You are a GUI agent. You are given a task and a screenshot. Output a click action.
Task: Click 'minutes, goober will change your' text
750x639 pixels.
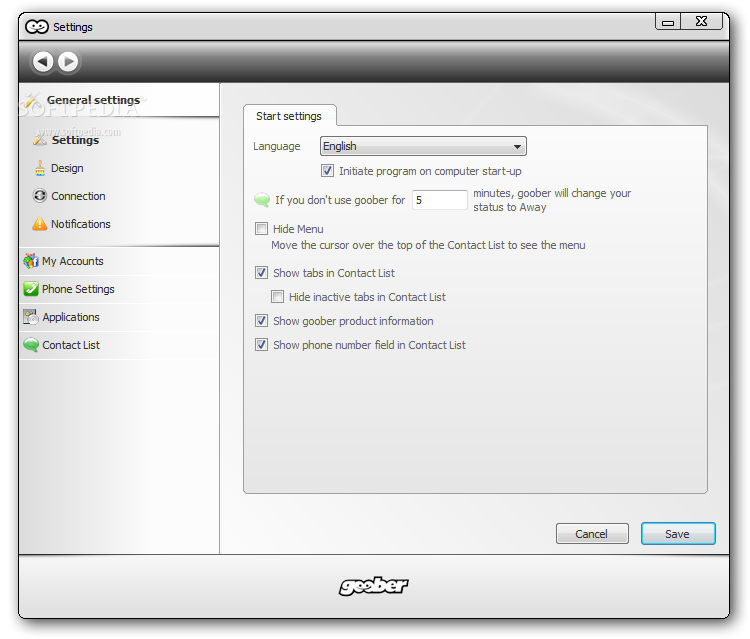tap(552, 193)
